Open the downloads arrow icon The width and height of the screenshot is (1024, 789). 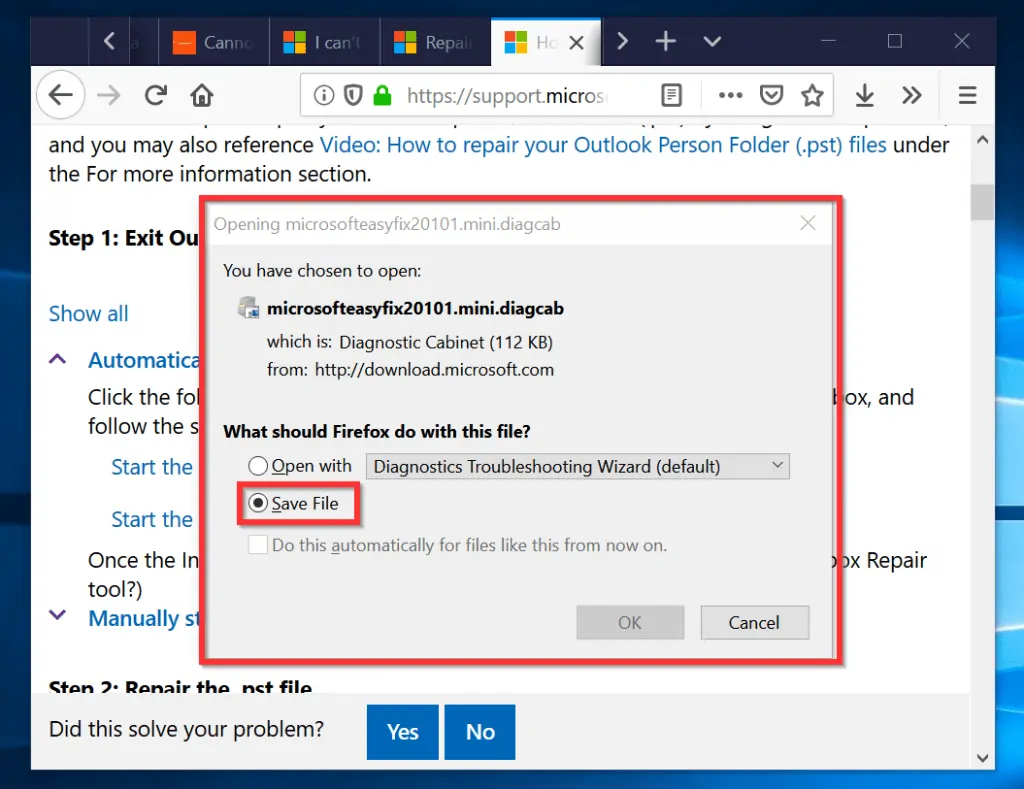click(x=864, y=95)
